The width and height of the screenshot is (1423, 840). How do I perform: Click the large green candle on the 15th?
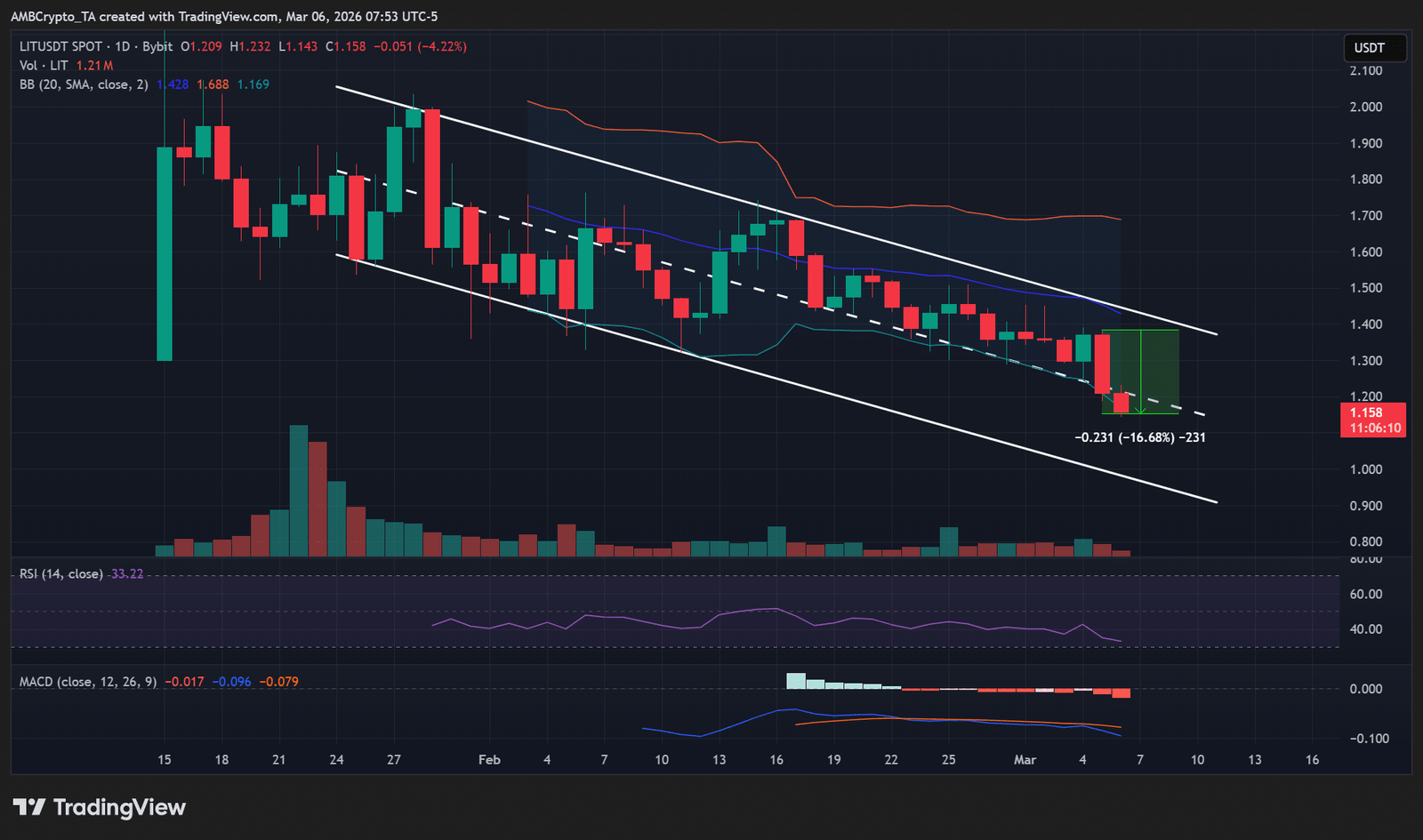tap(165, 253)
